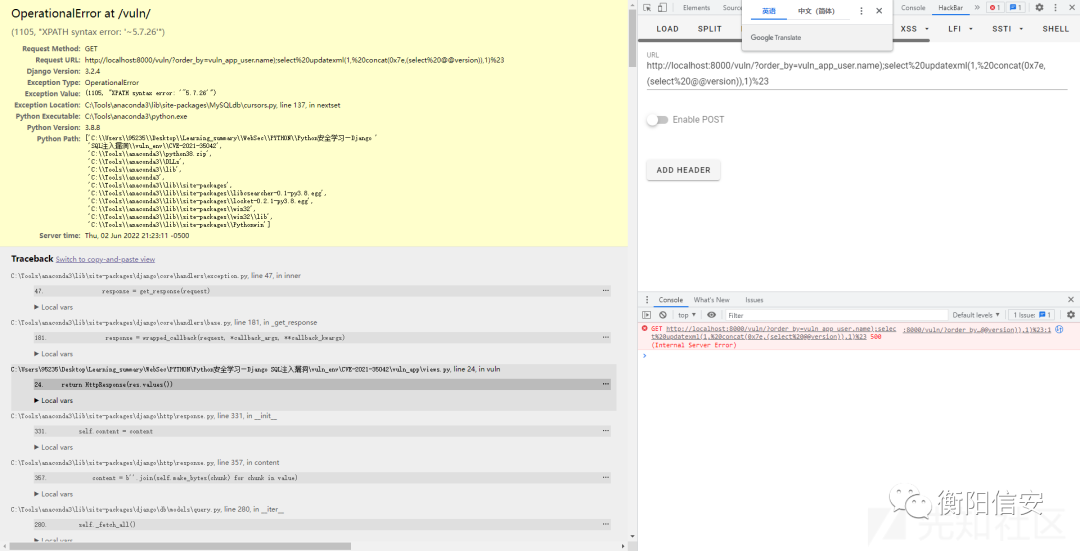Click the Exception Location cursors.py path text
Screen dimensions: 1080x551
pyautogui.click(x=212, y=105)
